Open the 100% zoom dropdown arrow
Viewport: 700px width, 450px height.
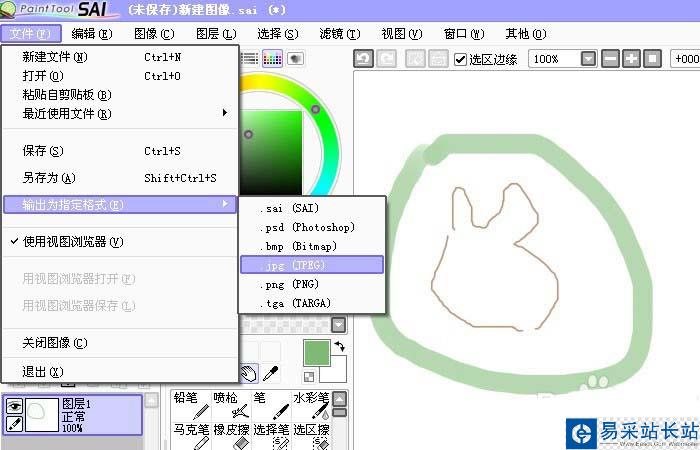(x=589, y=59)
